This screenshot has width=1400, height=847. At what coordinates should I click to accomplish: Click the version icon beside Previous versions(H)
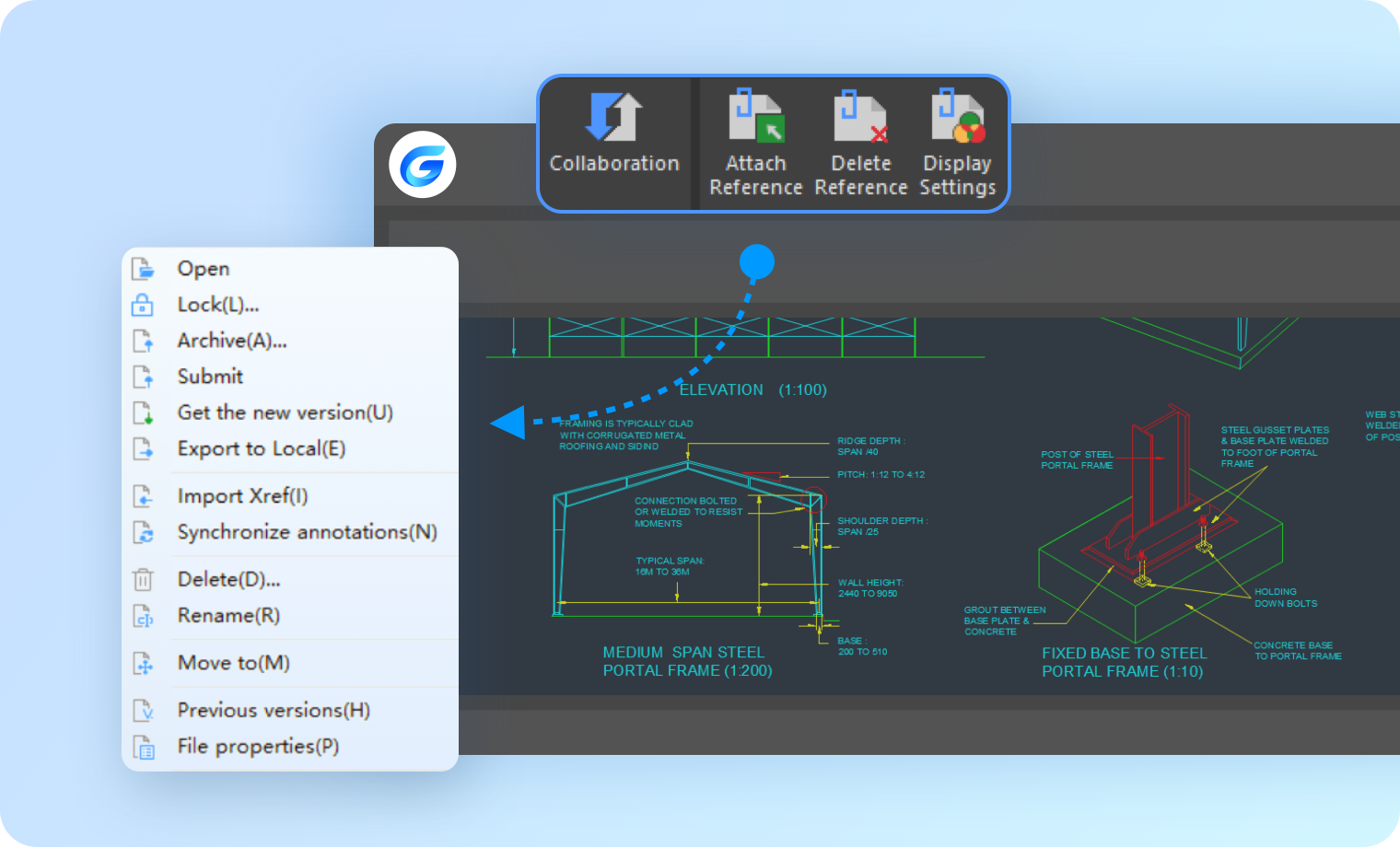[x=144, y=711]
